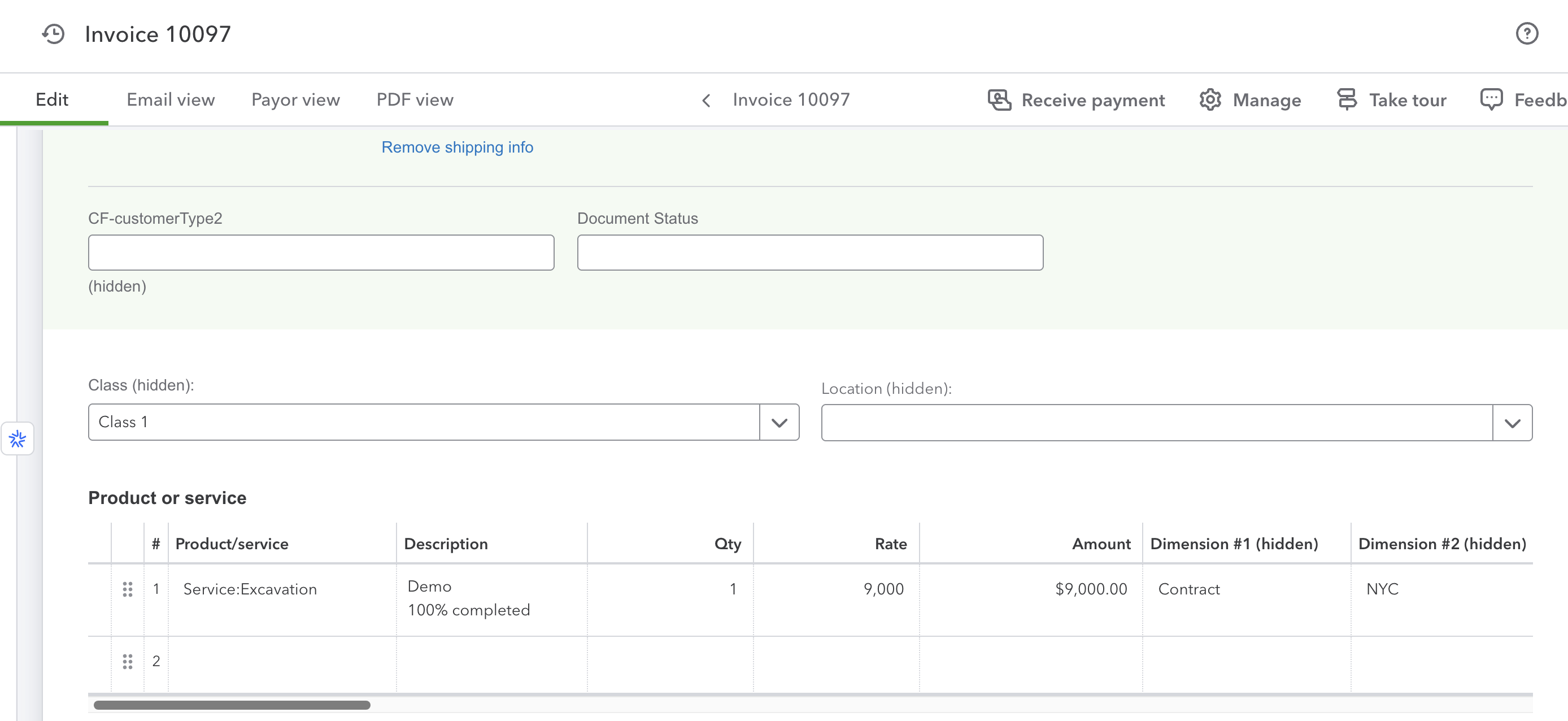
Task: Expand the Location dropdown arrow
Action: [1512, 423]
